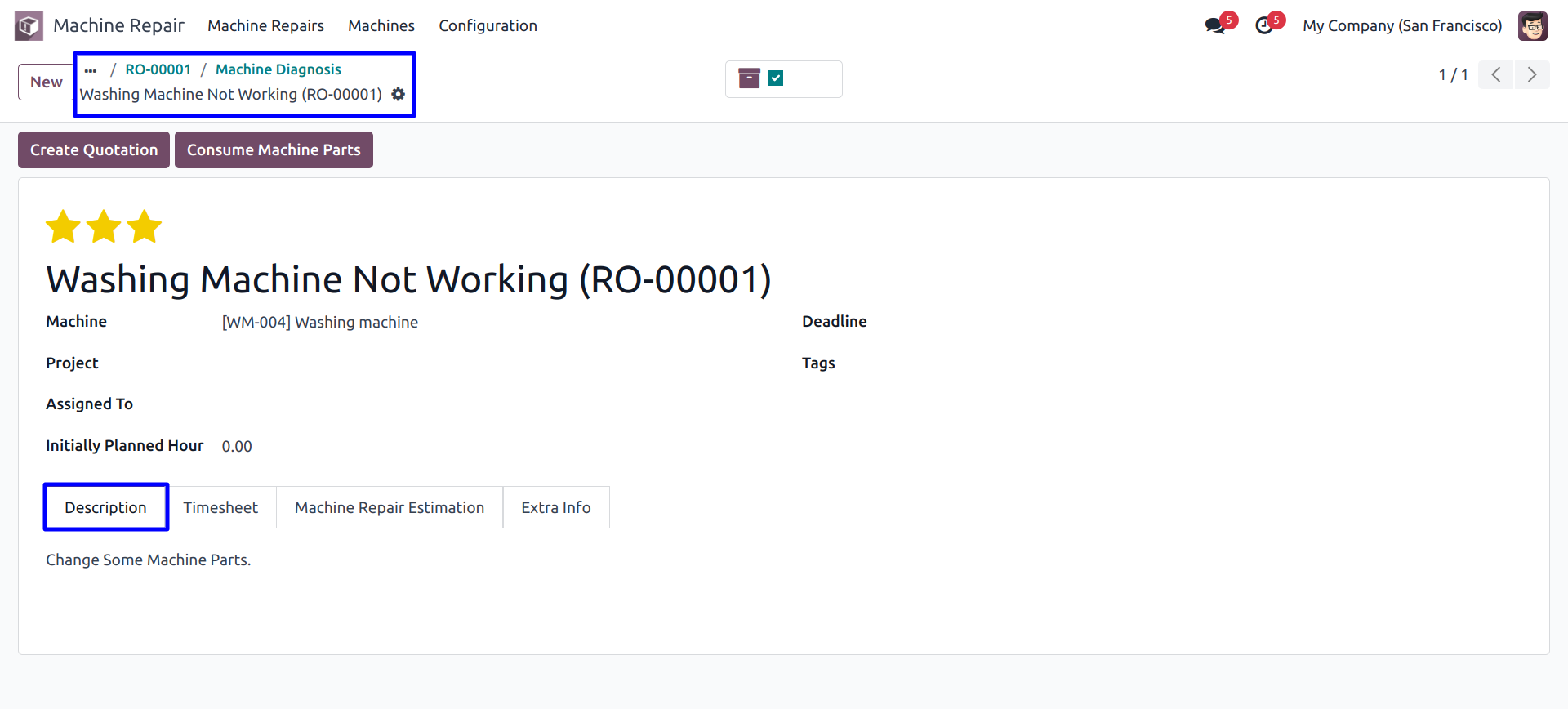This screenshot has width=1568, height=709.
Task: Go to next record arrow
Action: [x=1532, y=74]
